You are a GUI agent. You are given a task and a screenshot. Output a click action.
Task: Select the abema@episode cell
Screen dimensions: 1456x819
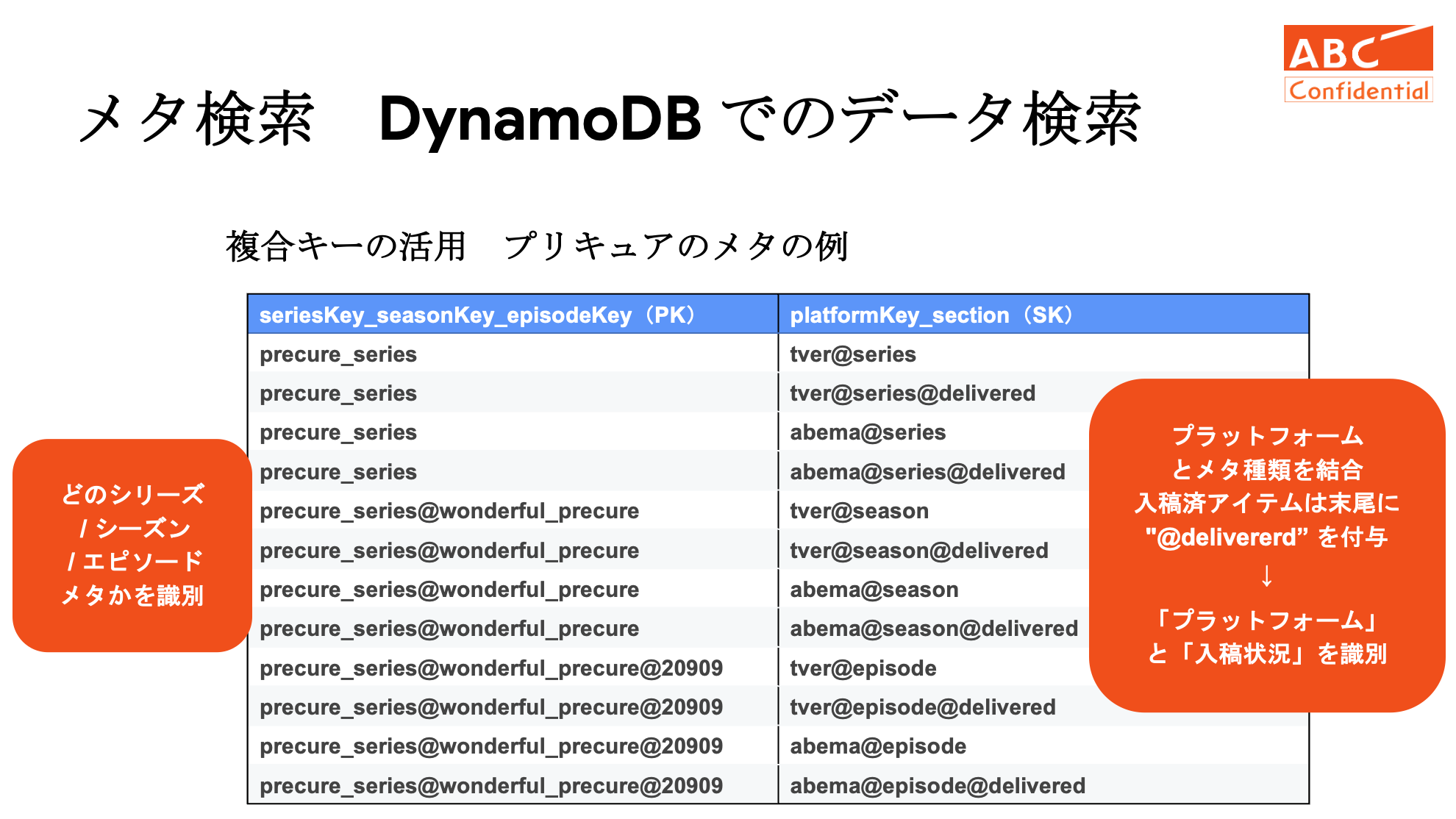coord(878,746)
